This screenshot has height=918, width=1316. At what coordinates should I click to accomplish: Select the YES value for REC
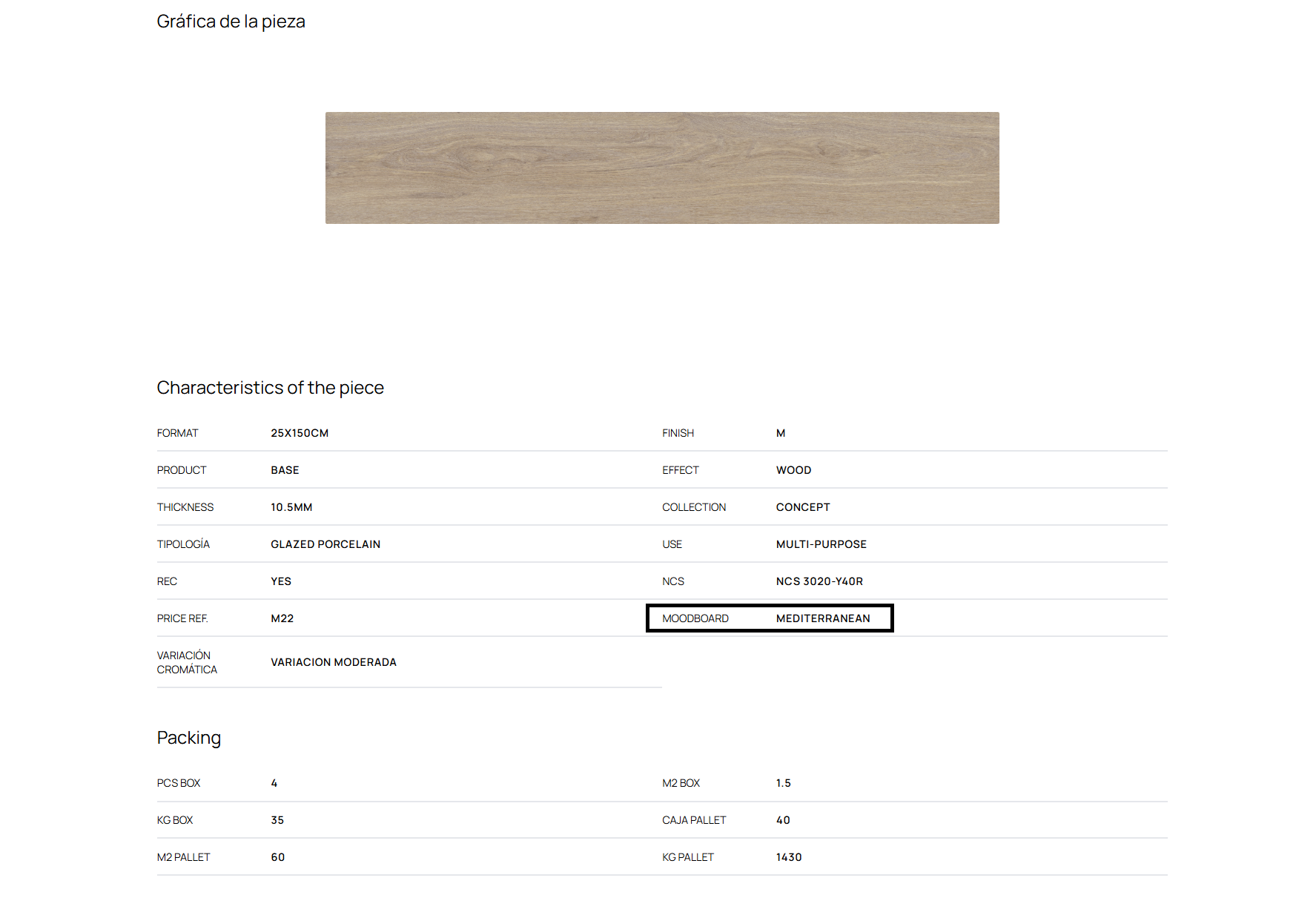(281, 581)
